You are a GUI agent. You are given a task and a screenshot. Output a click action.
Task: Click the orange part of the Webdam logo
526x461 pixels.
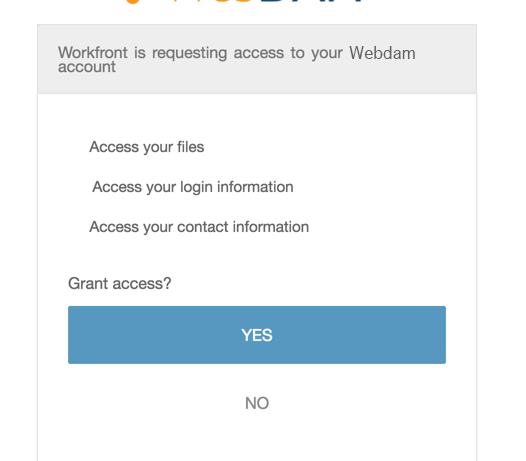click(188, 2)
